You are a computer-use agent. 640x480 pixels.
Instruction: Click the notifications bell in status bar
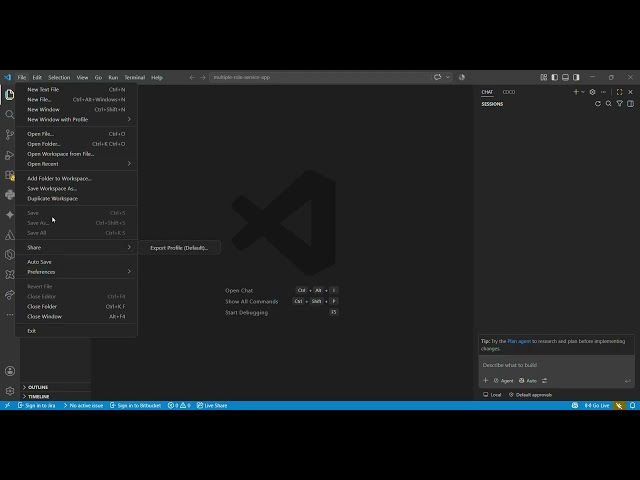point(632,405)
